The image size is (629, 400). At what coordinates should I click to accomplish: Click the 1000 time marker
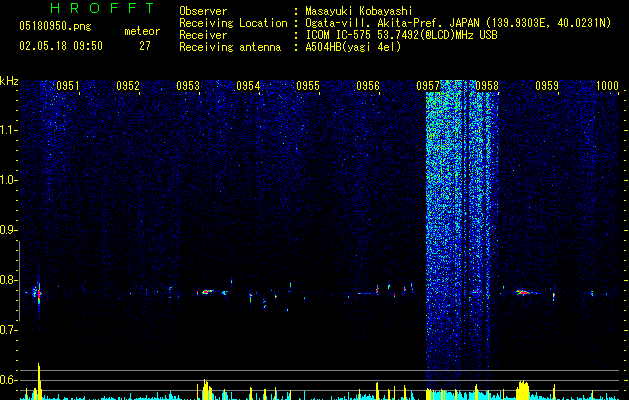pyautogui.click(x=607, y=86)
